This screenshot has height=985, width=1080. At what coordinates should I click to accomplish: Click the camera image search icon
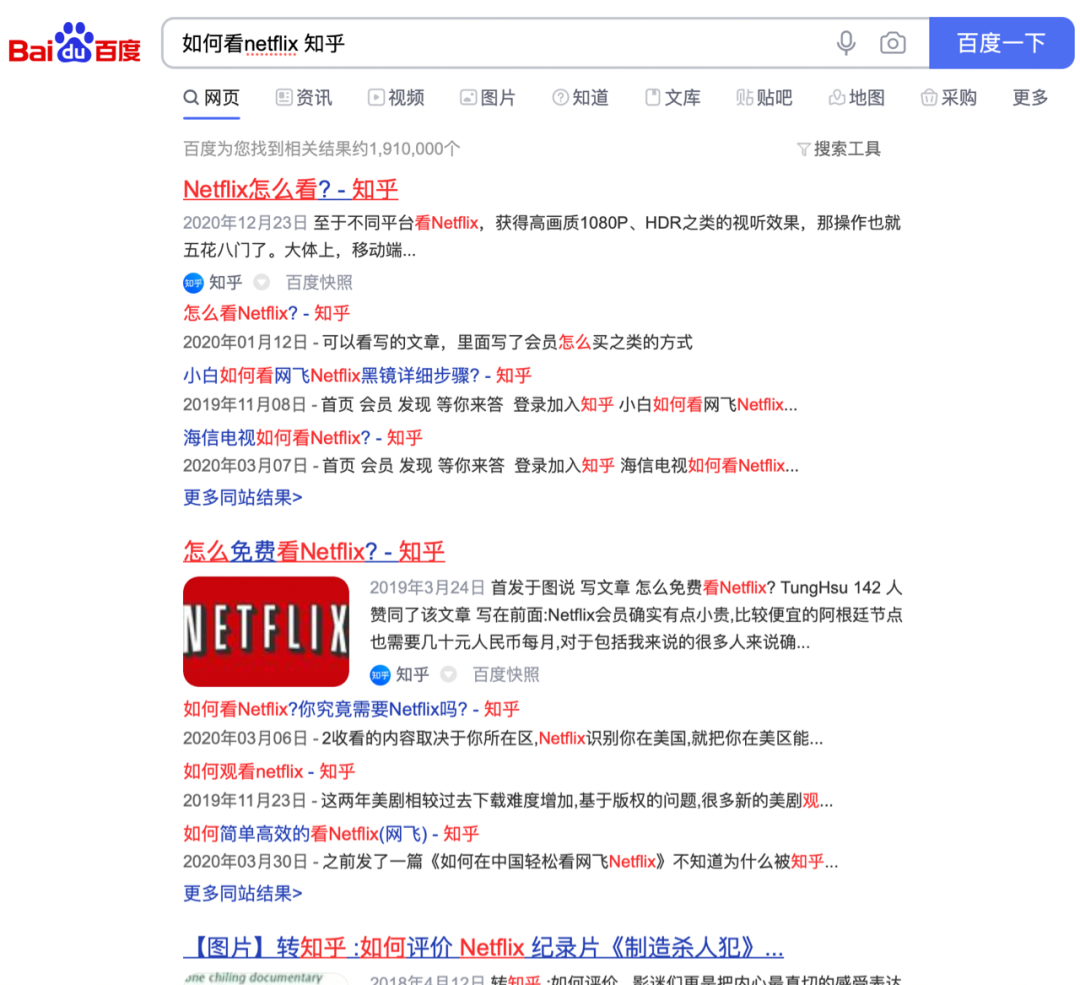893,43
